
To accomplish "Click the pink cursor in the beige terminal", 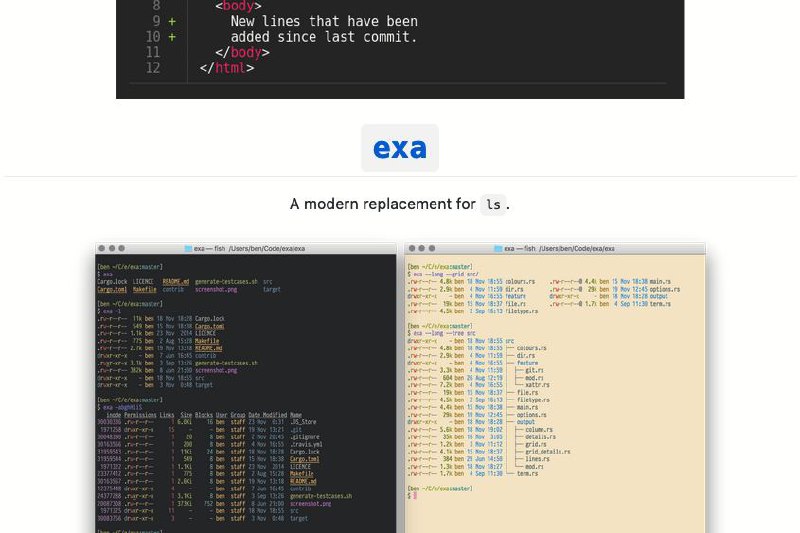I will coord(415,496).
